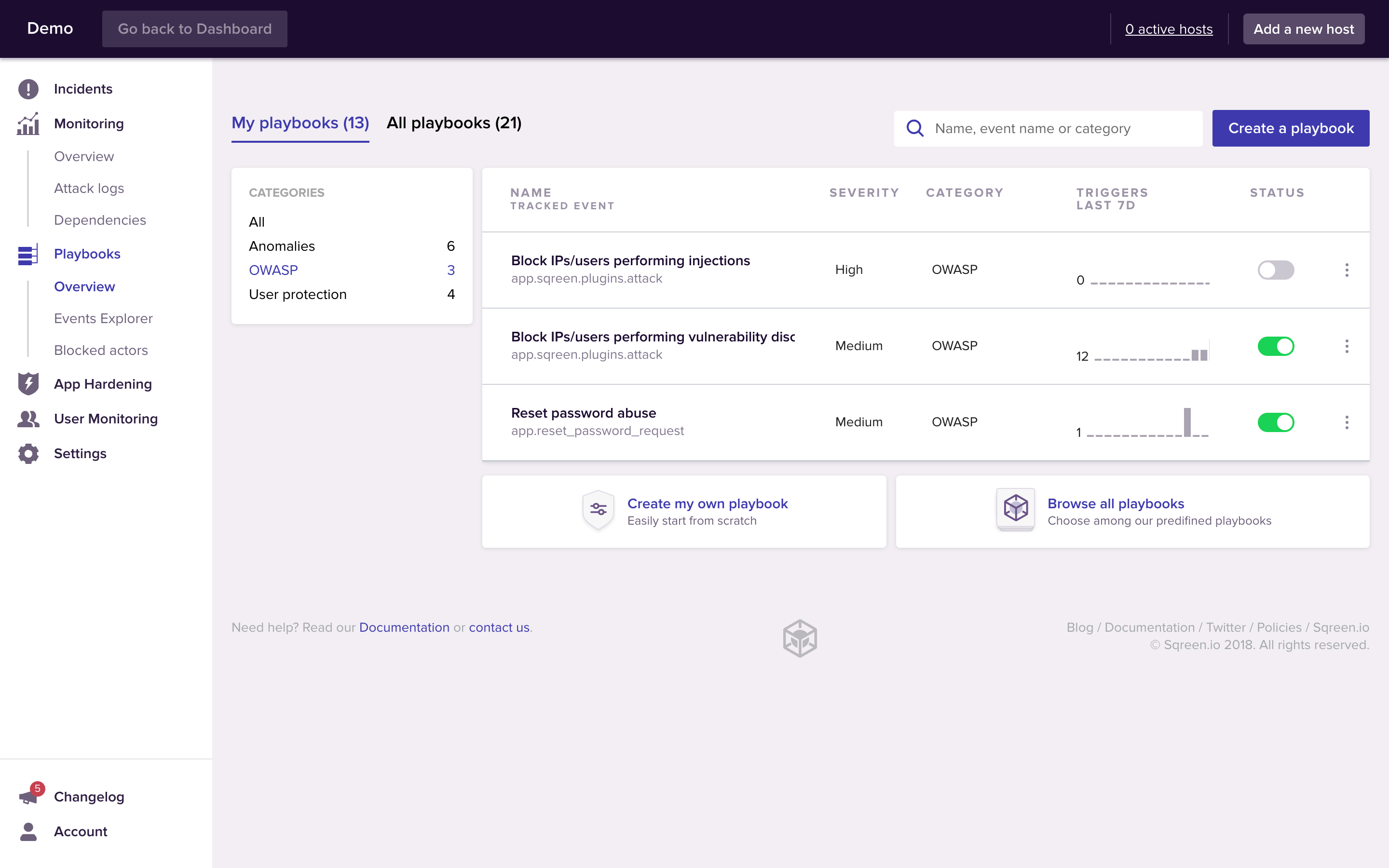
Task: Click the Account person icon
Action: [28, 831]
